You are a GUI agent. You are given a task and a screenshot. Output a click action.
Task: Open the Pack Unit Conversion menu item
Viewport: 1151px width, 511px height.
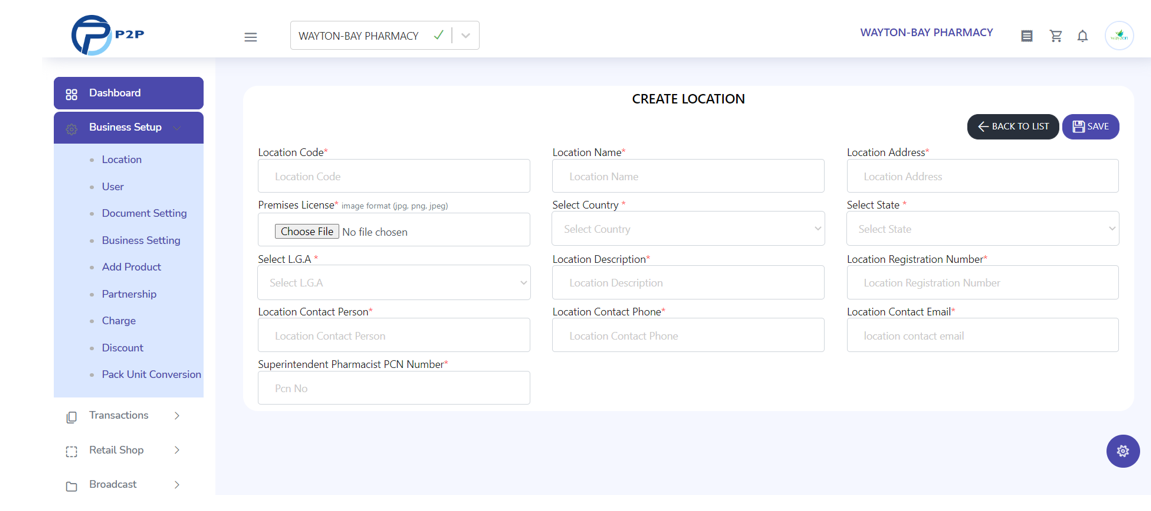coord(151,374)
